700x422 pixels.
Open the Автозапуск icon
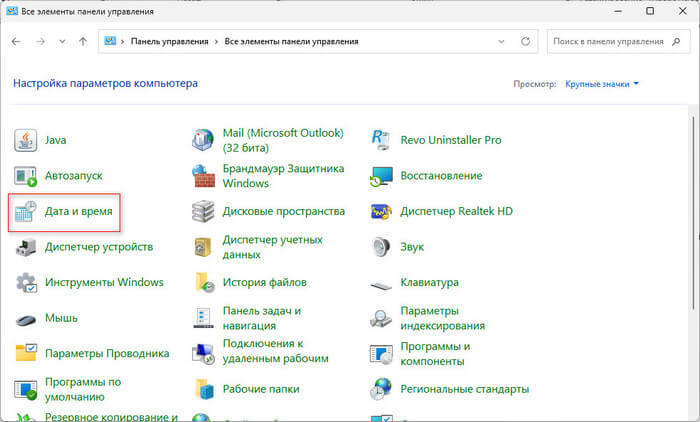[26, 176]
